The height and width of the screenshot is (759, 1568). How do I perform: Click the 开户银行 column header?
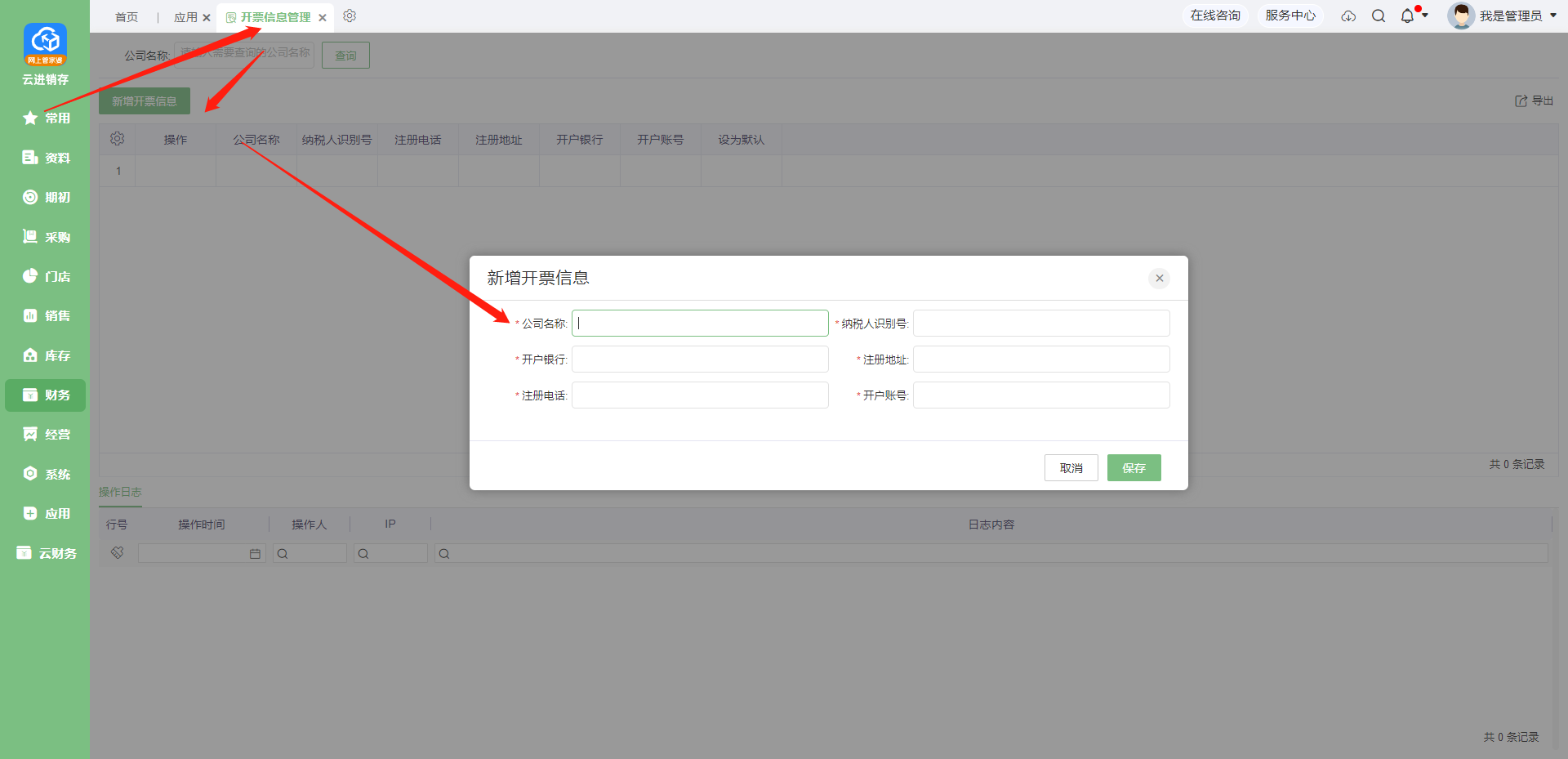point(579,140)
